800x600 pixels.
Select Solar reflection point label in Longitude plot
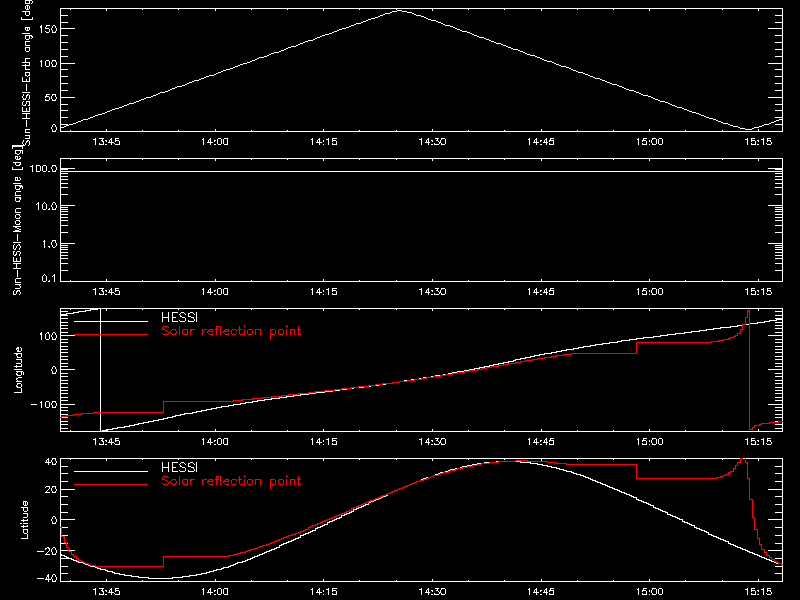231,331
